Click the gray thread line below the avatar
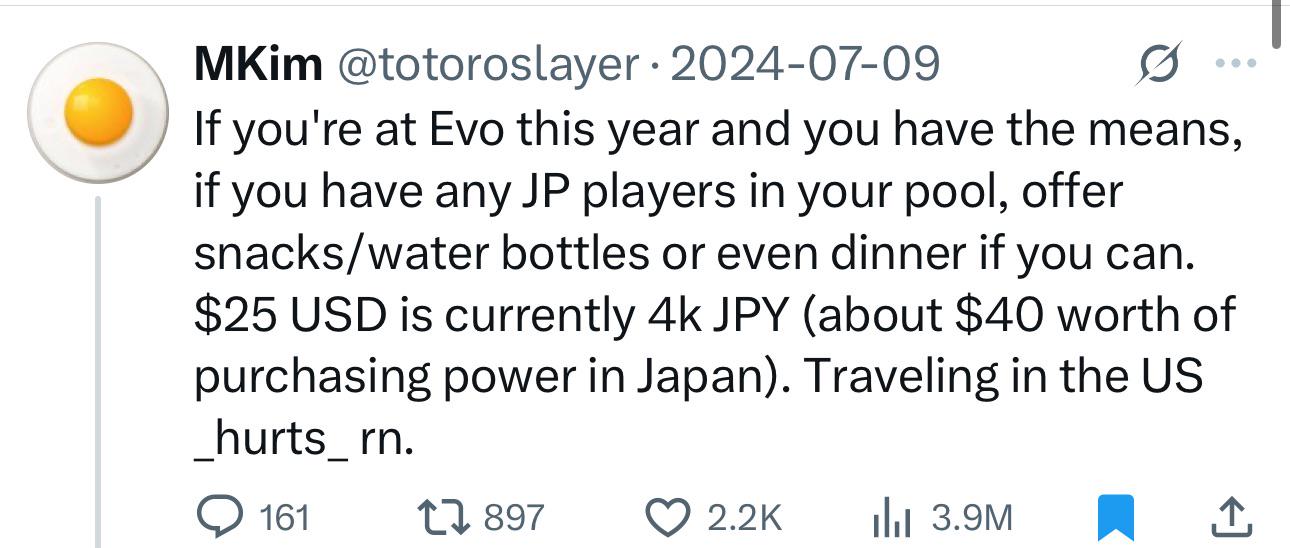Screen dimensions: 1290x548 click(x=100, y=372)
